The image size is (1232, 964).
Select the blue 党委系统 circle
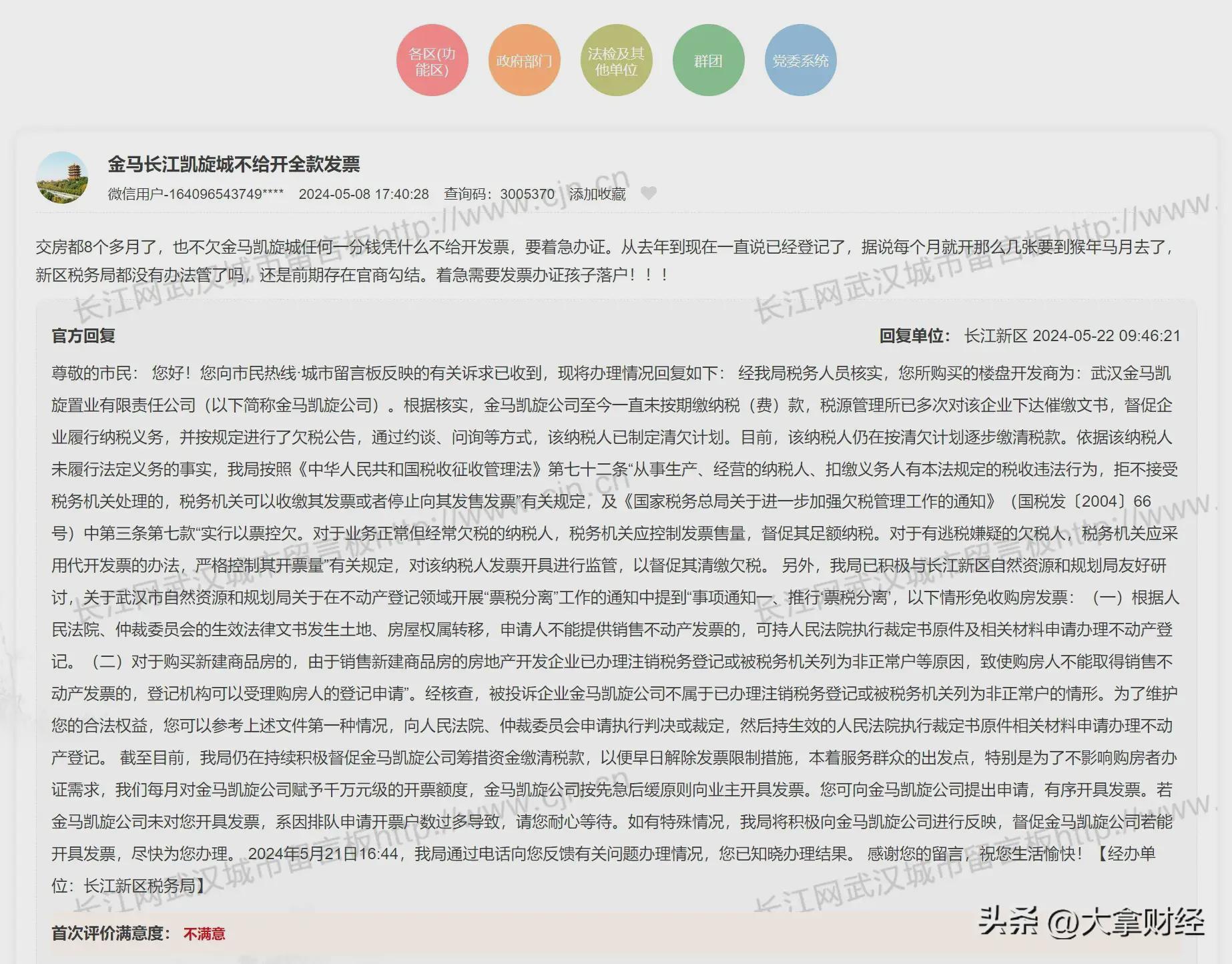pos(800,61)
